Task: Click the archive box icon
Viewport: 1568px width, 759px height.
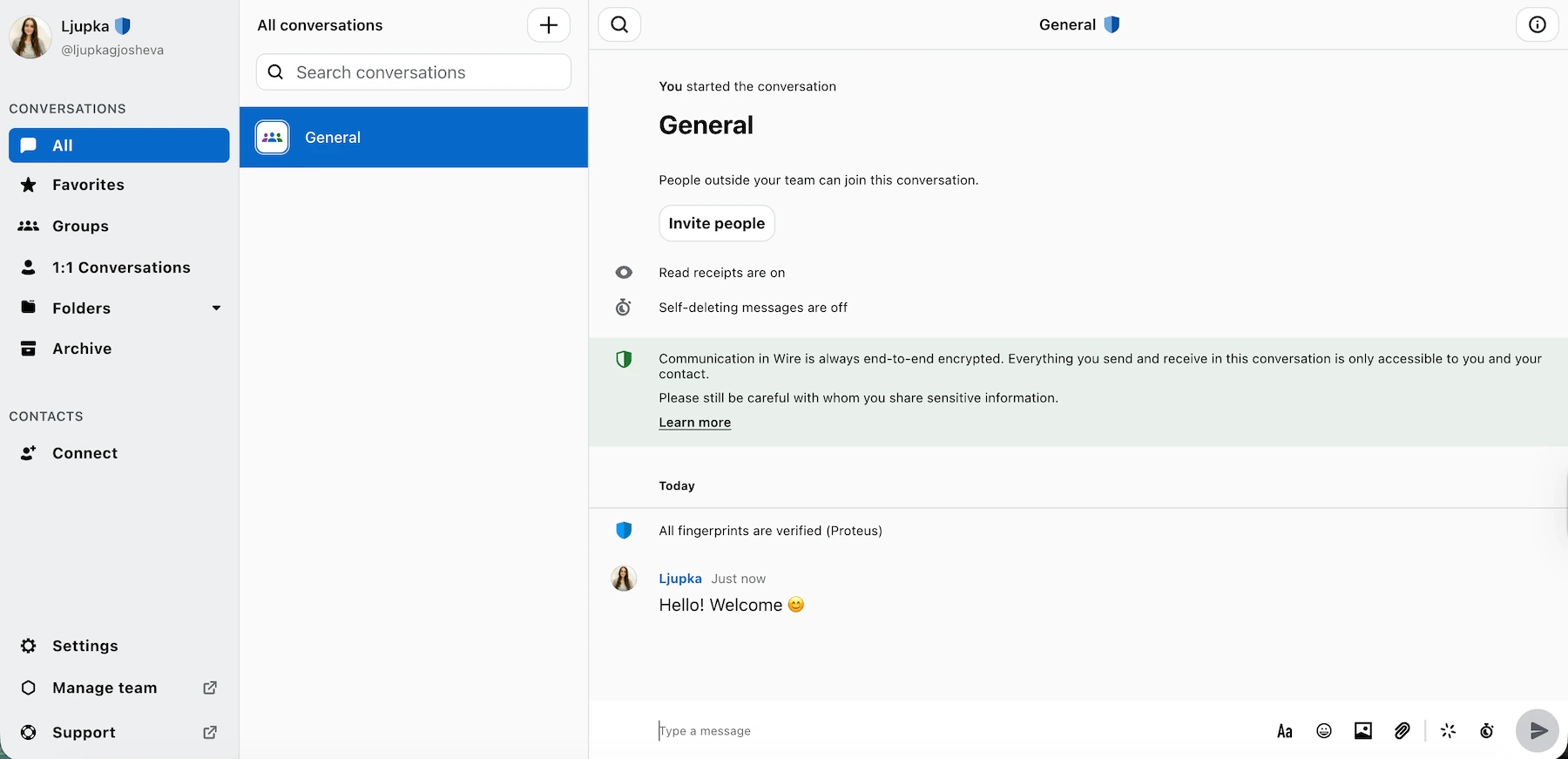Action: [29, 349]
